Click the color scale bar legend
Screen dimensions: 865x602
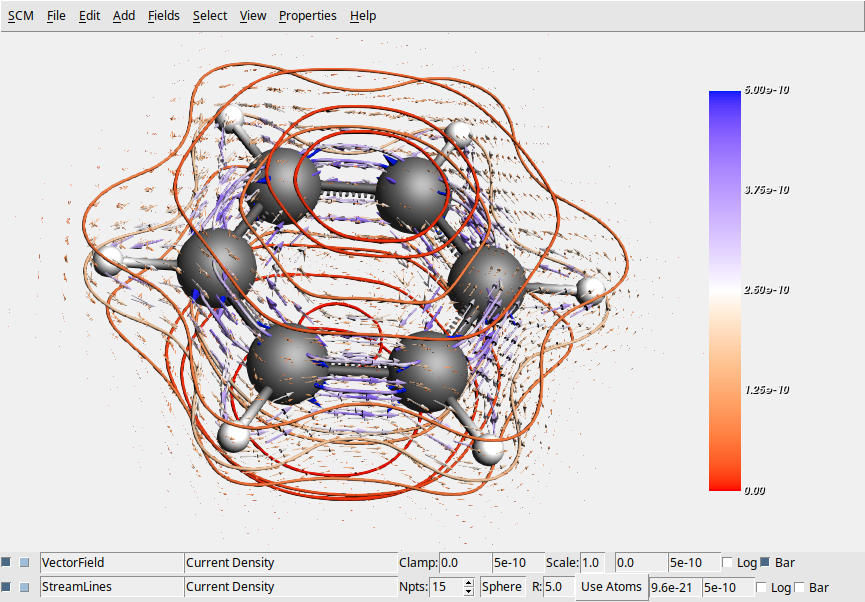point(722,290)
